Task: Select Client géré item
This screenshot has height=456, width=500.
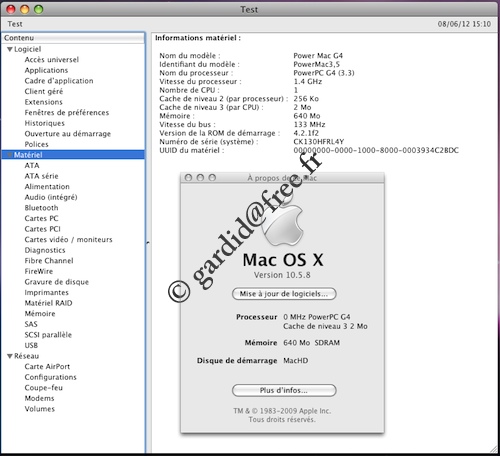Action: [x=44, y=91]
